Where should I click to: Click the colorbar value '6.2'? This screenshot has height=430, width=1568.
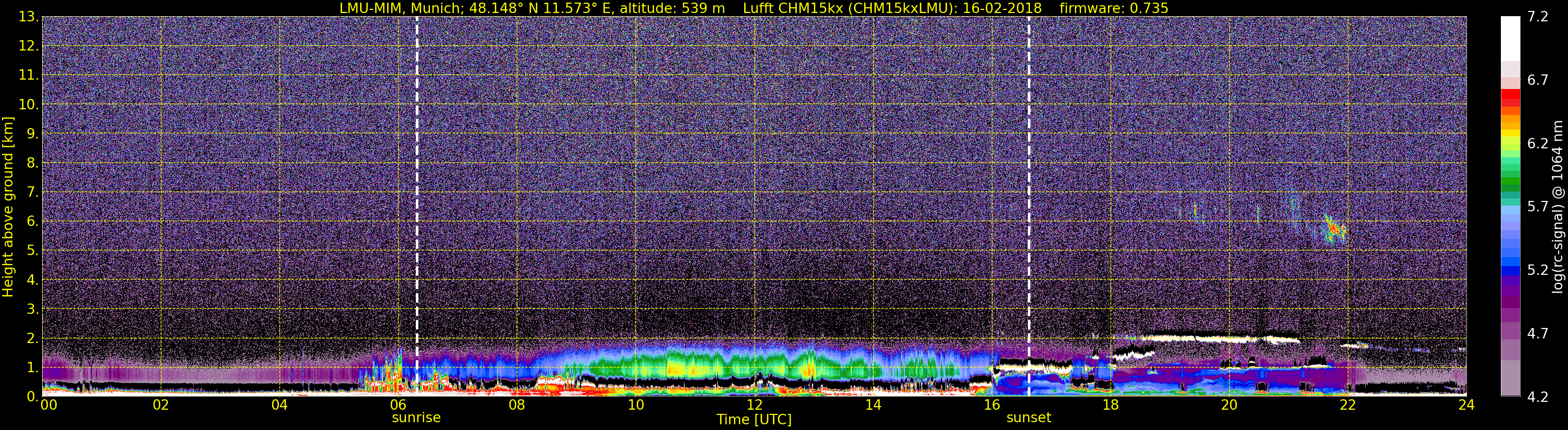[1538, 144]
